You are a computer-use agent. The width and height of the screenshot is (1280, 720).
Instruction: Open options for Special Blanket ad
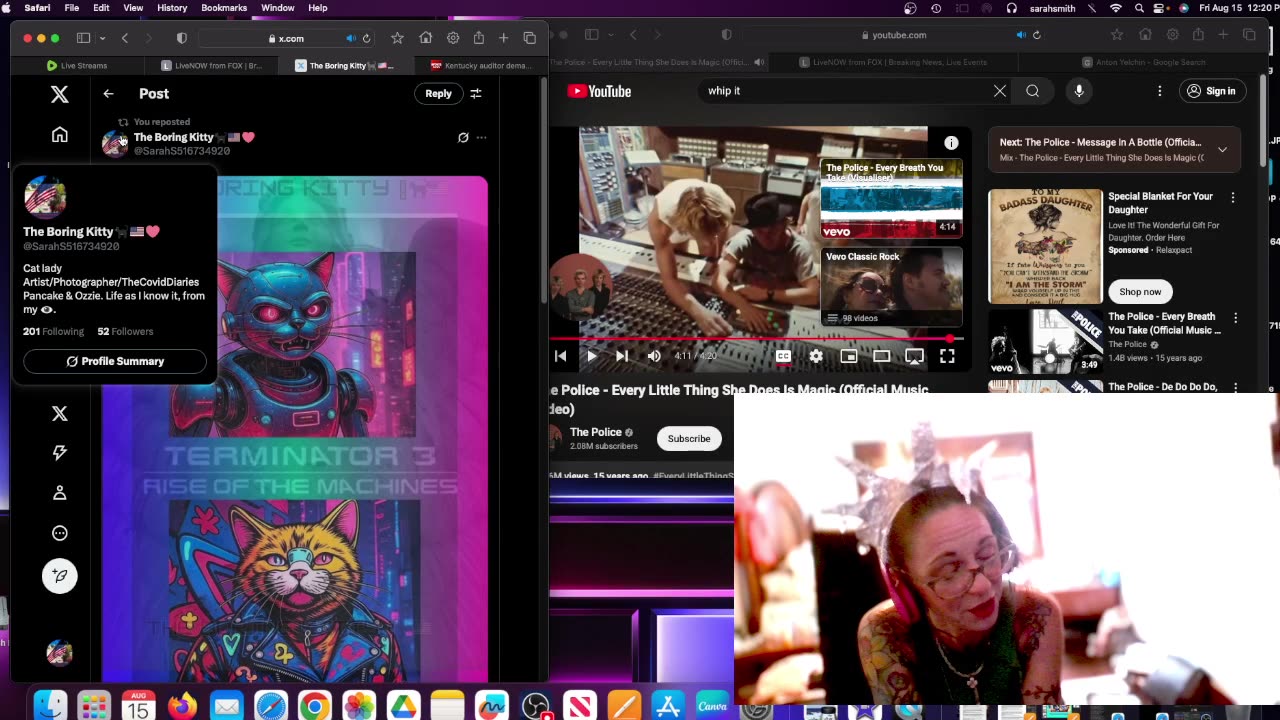click(x=1233, y=198)
